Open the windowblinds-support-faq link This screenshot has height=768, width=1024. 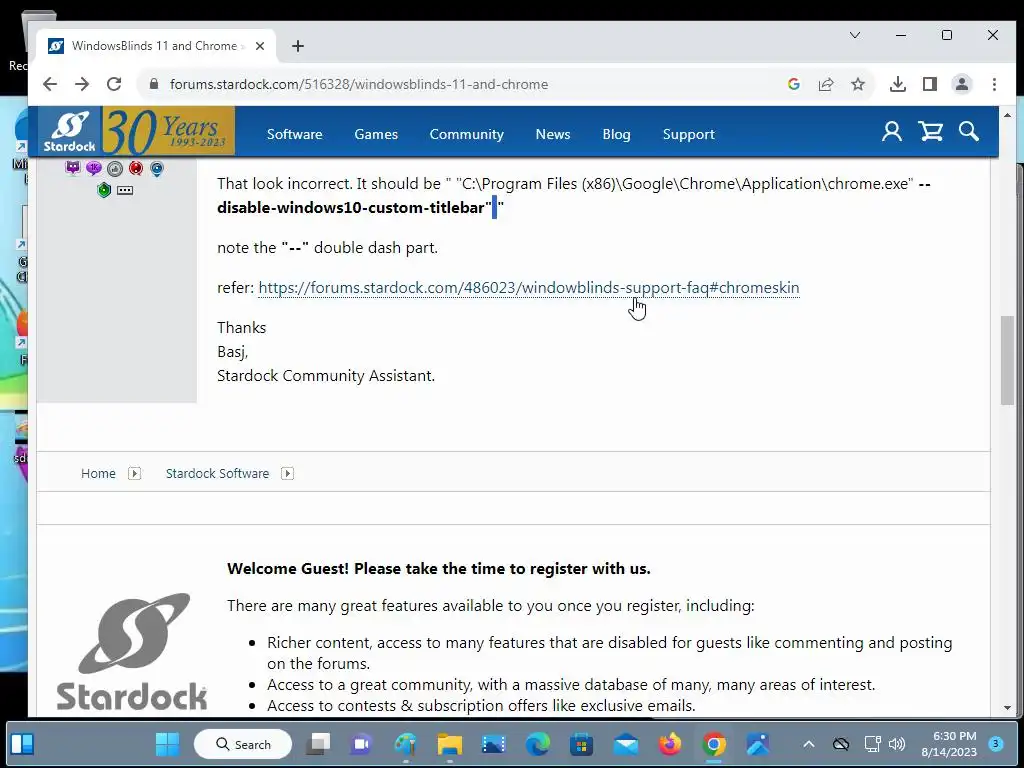click(529, 287)
